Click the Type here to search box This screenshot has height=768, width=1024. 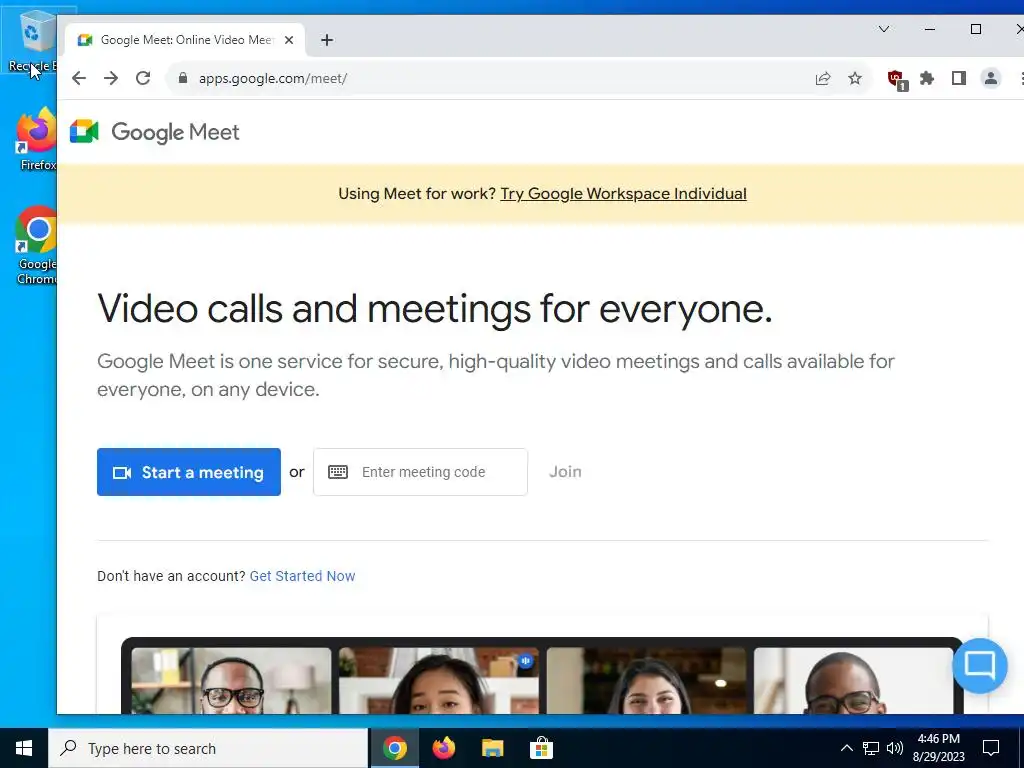[208, 748]
